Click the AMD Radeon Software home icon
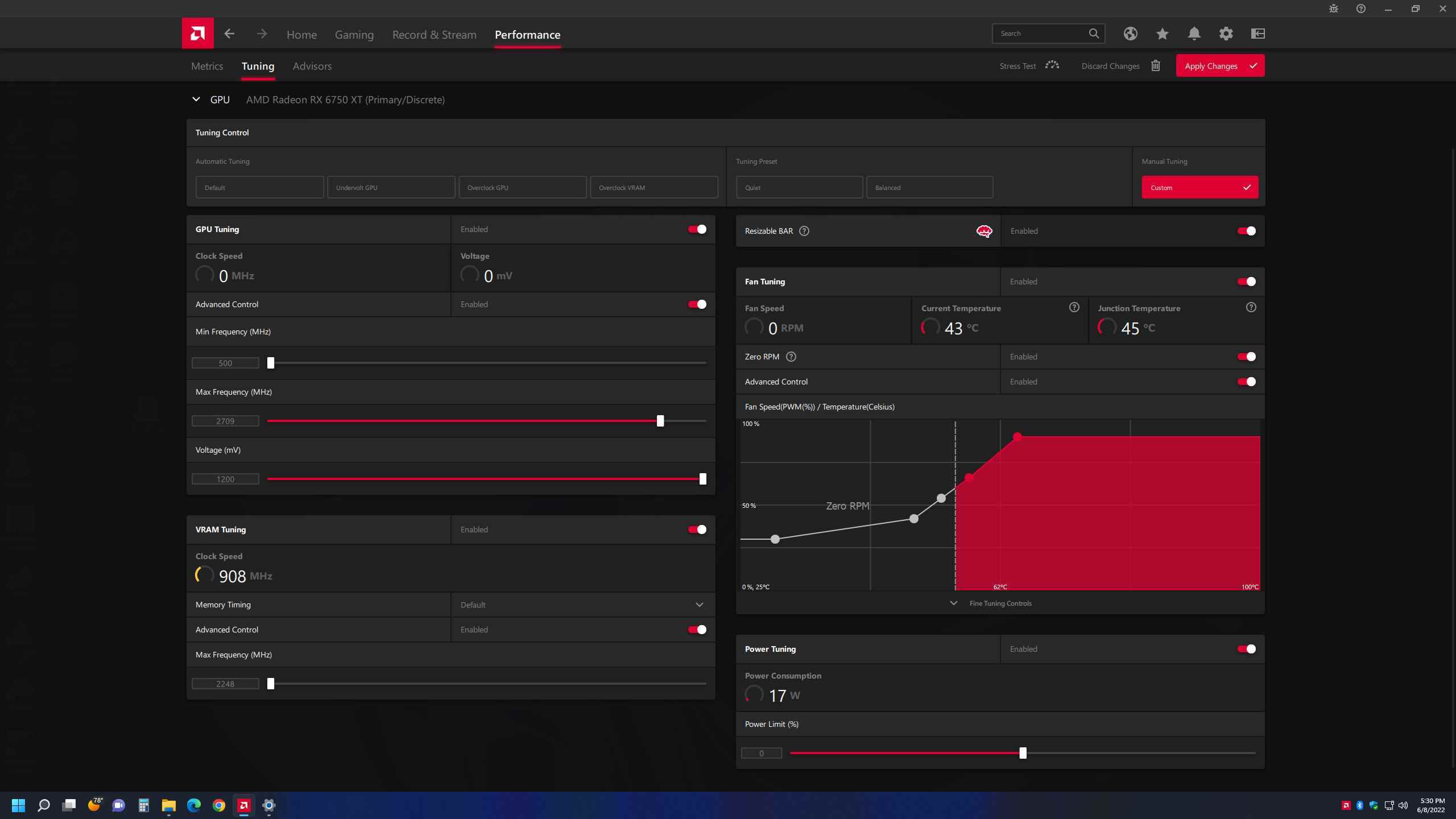 pyautogui.click(x=197, y=33)
